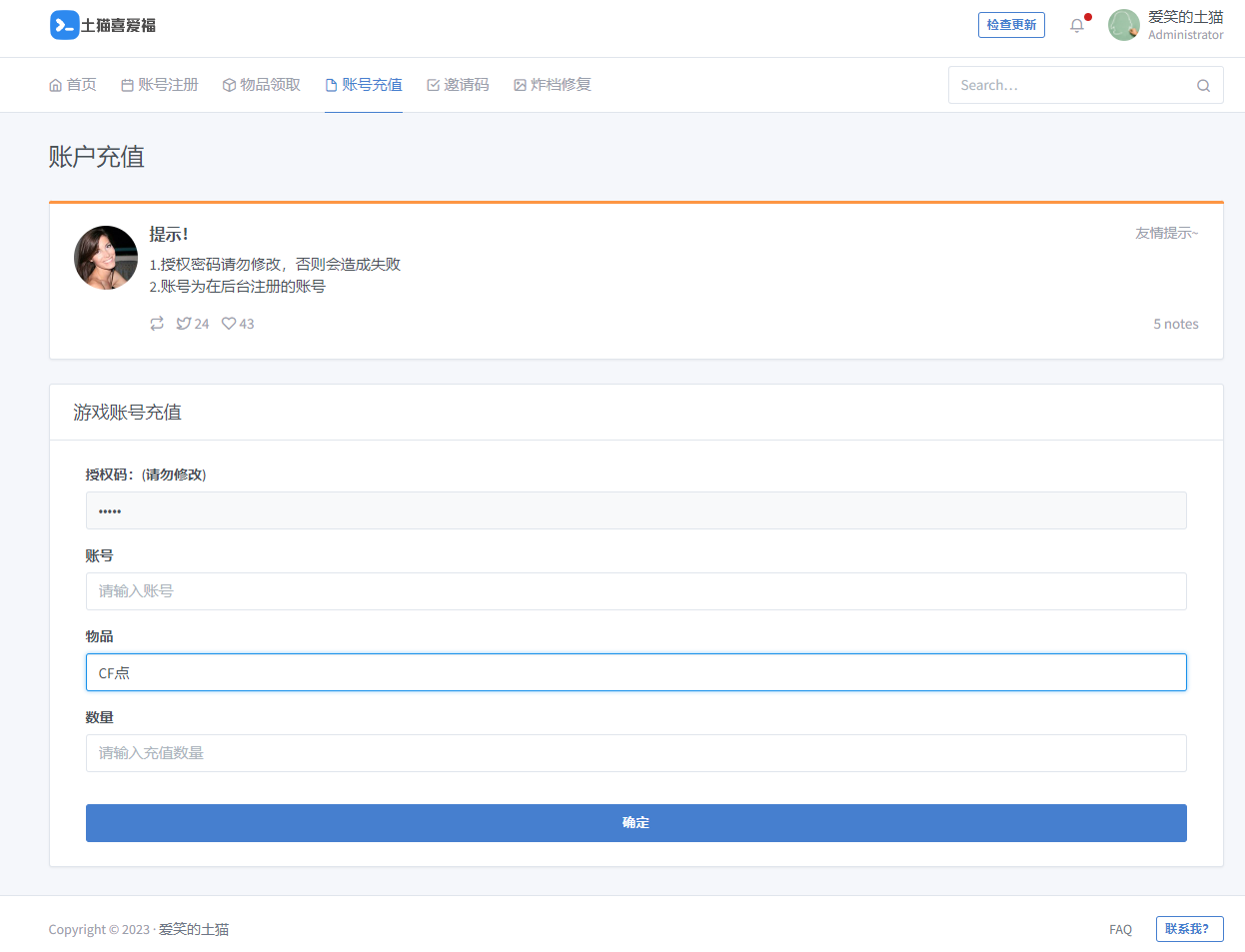1245x952 pixels.
Task: Open the 账号注册 tab
Action: [160, 85]
